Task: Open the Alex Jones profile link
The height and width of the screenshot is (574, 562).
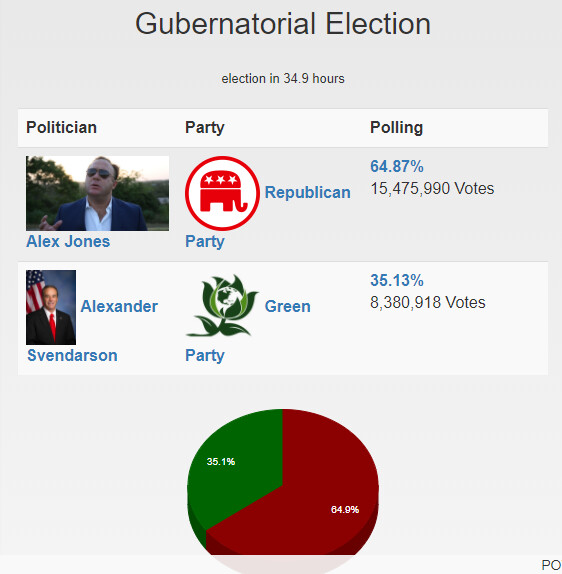Action: click(68, 242)
